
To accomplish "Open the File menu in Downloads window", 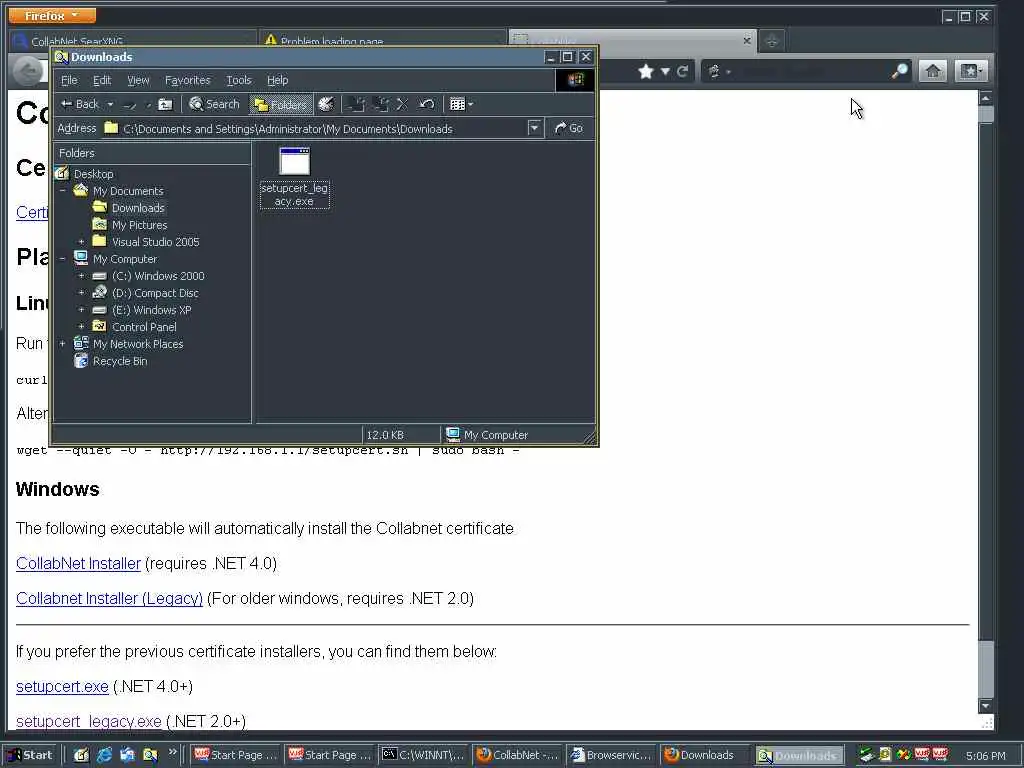I will point(69,80).
